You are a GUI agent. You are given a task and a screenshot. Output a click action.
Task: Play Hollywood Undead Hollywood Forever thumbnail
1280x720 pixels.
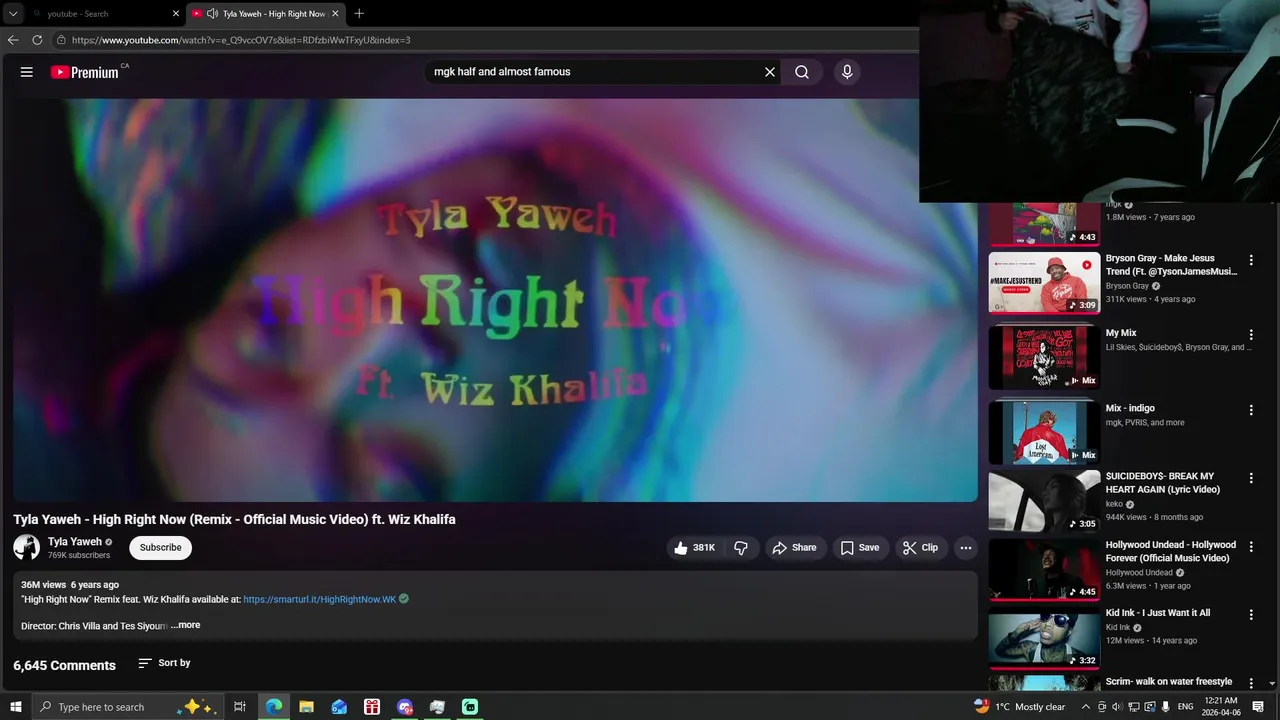(1044, 570)
